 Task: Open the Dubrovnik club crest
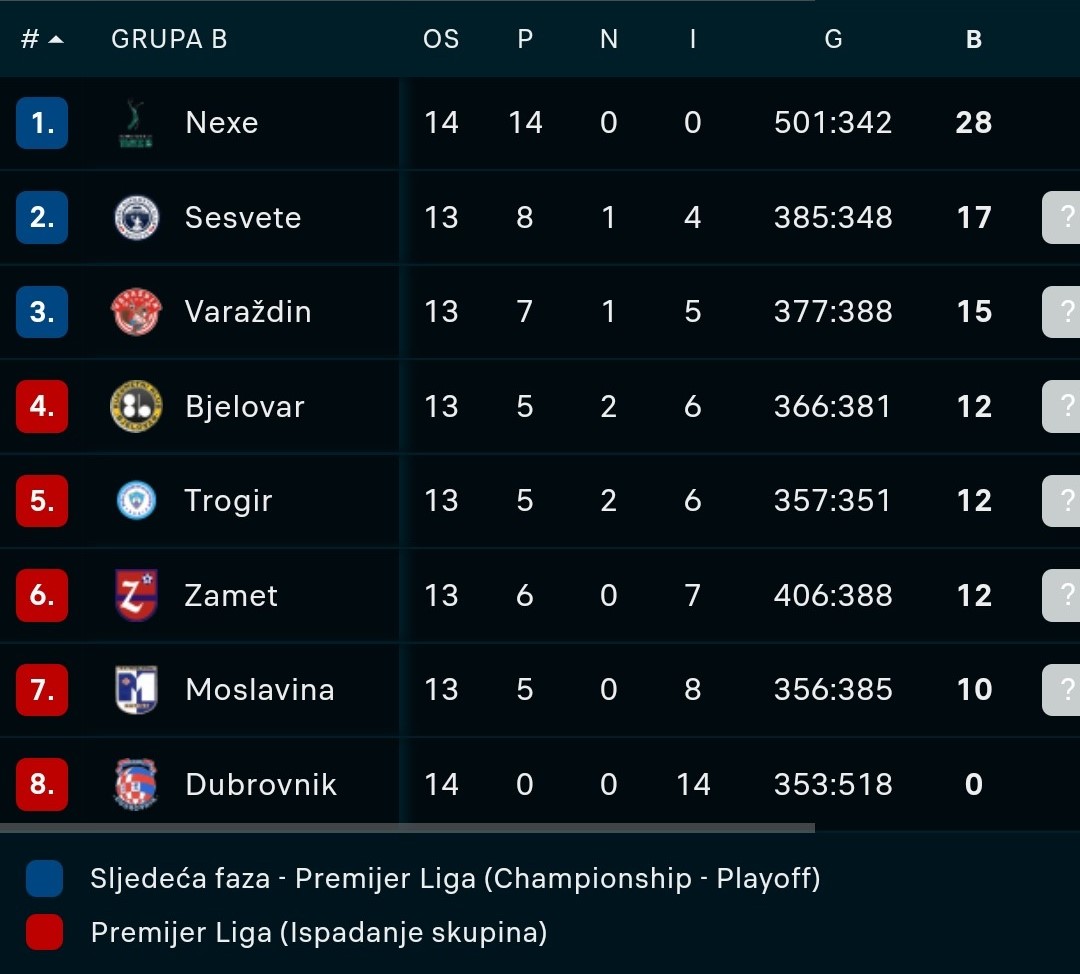pos(136,784)
